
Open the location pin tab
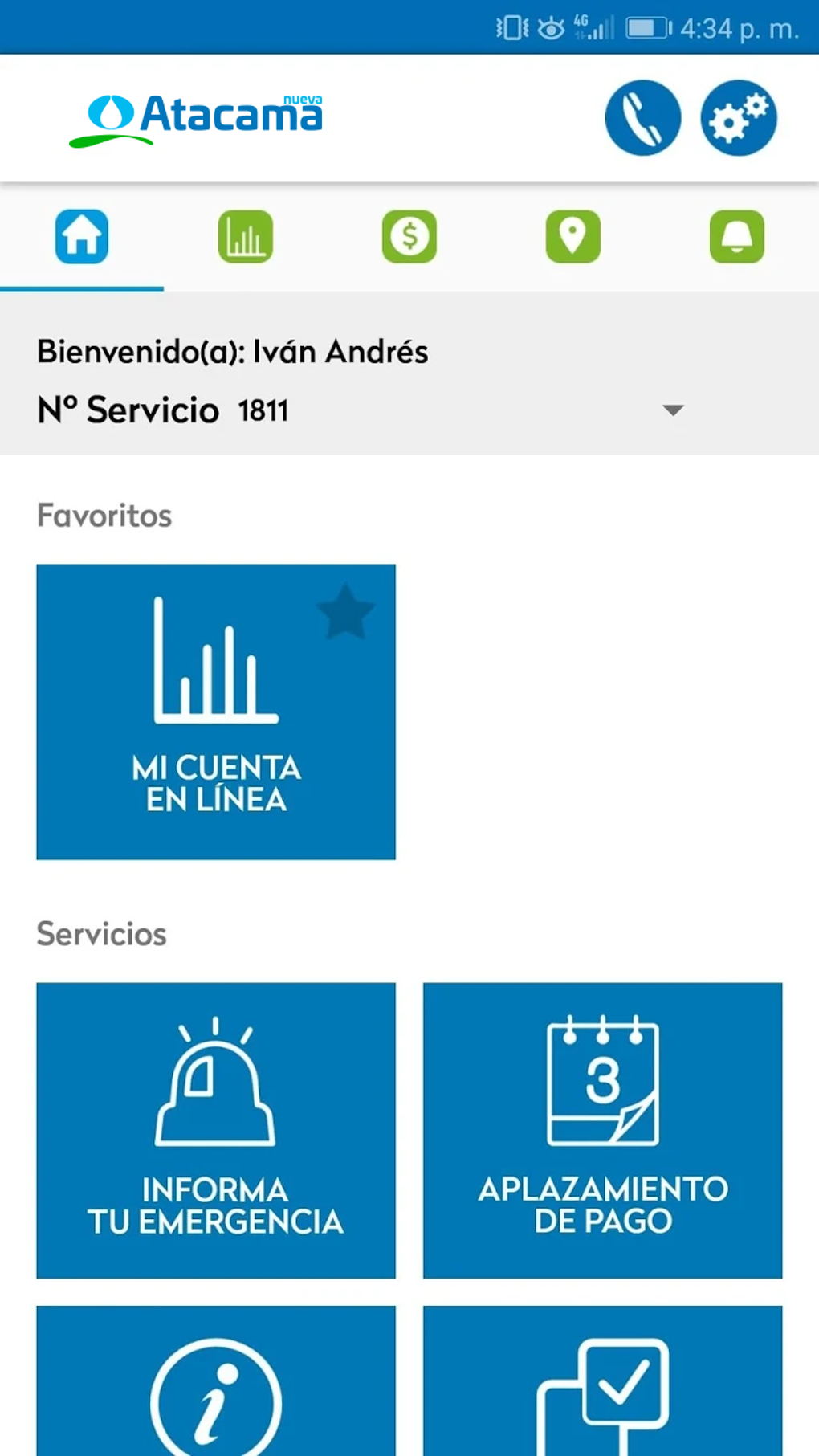pos(573,237)
